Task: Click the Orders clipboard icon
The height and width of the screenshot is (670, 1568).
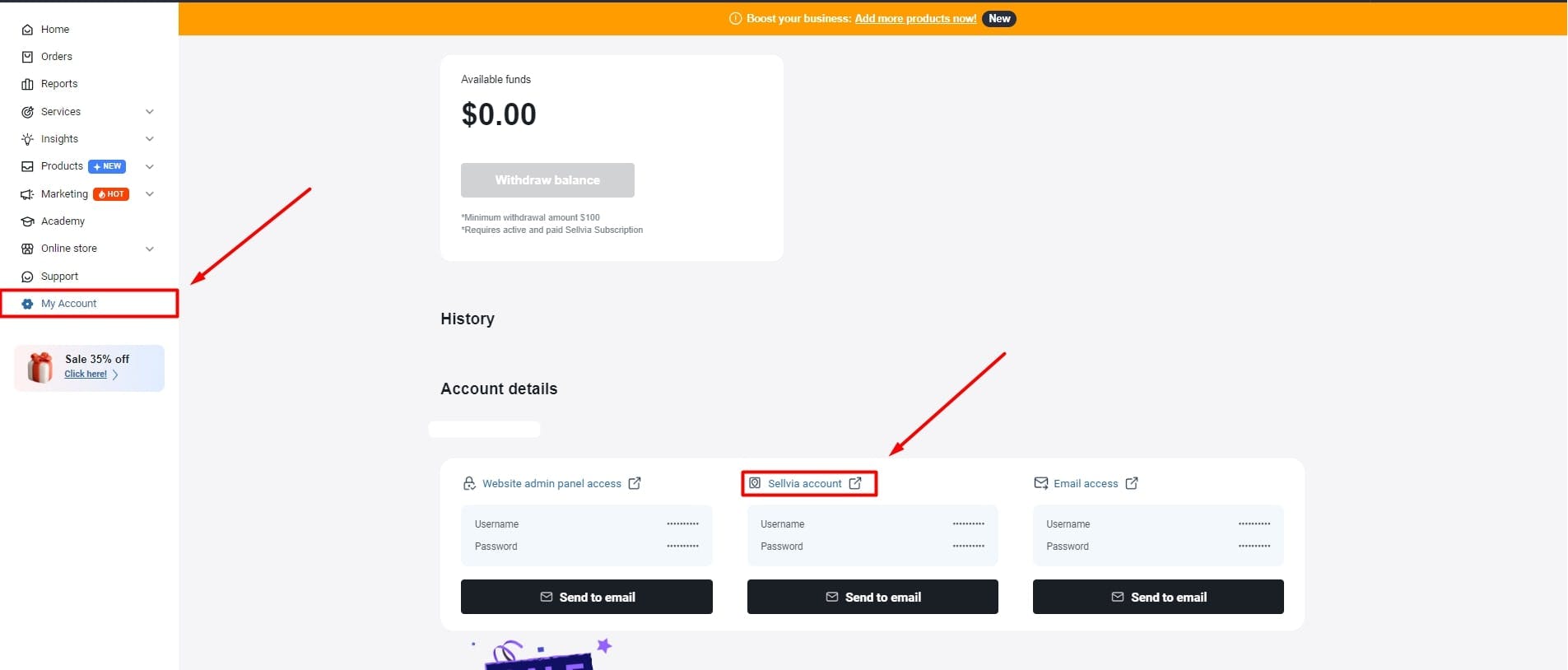Action: [27, 57]
